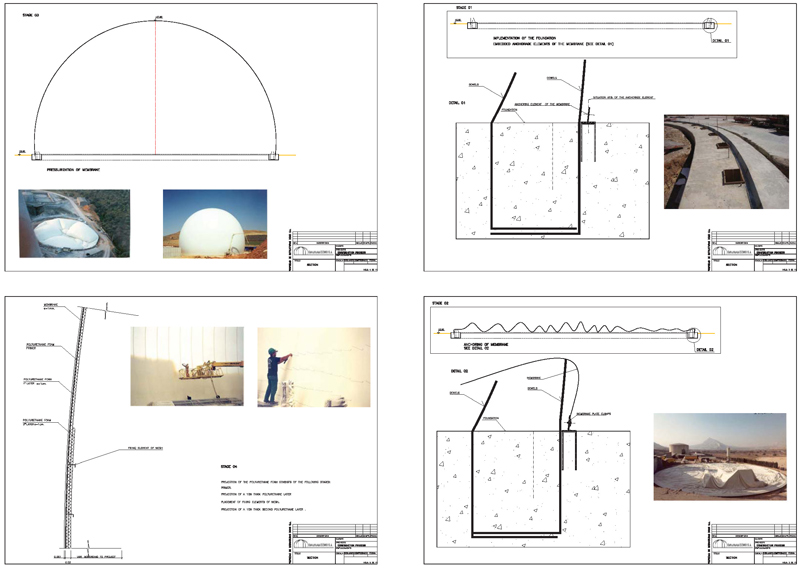Click the "PRESSURIZATION OF MEMBRANE" caption

point(73,170)
